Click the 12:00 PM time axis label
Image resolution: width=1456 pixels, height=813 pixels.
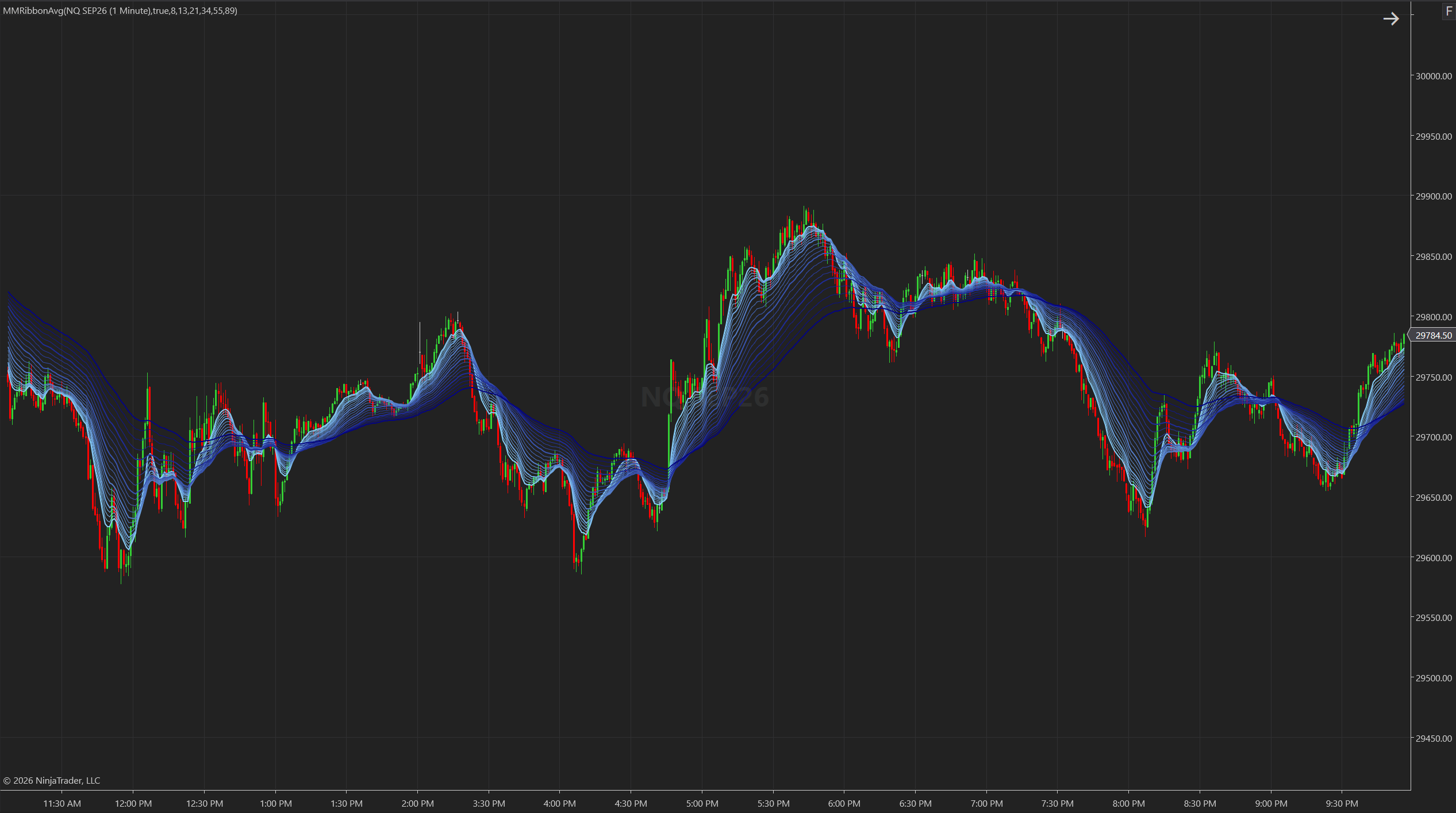(133, 803)
